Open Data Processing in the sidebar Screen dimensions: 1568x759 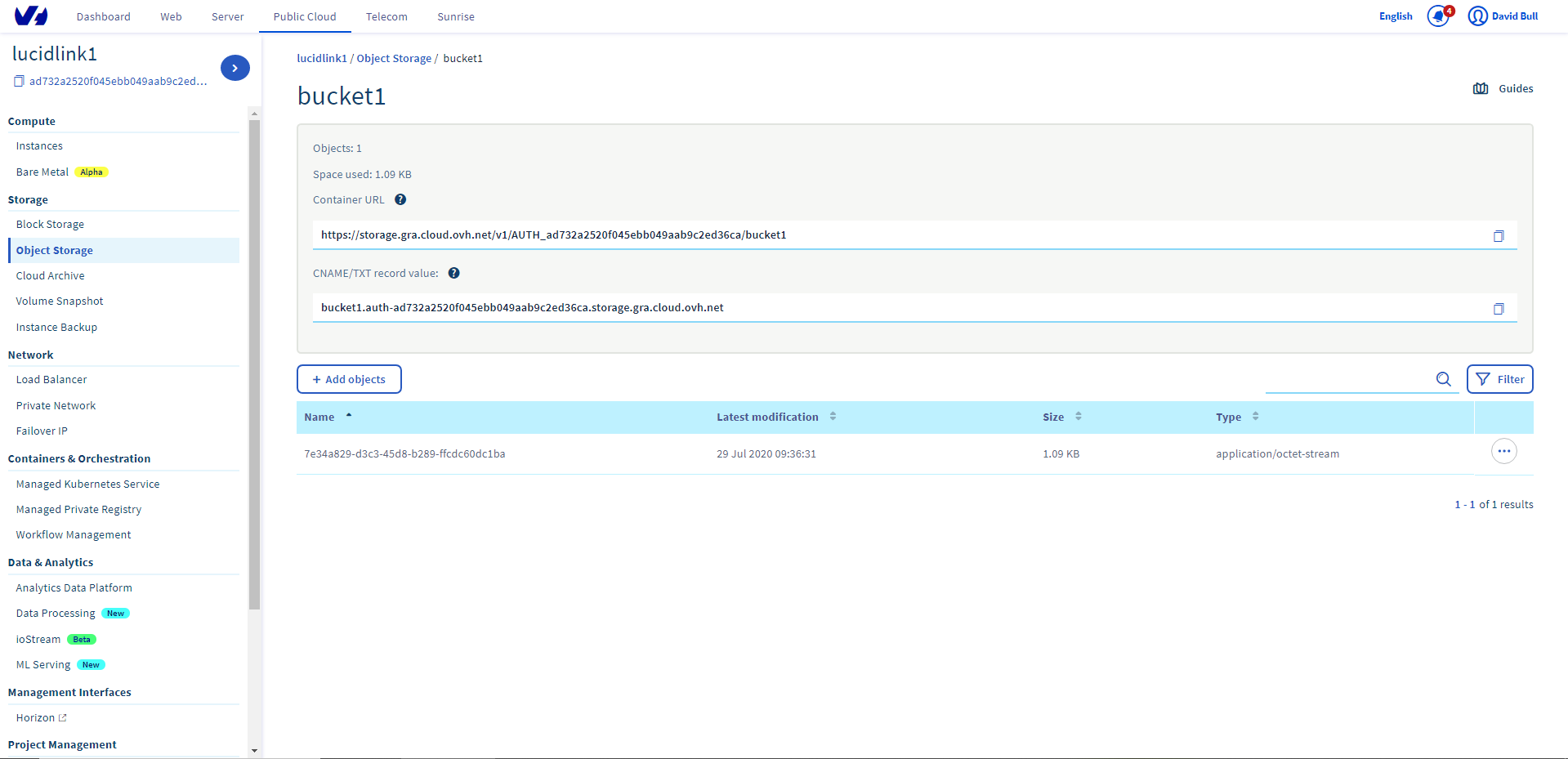coord(56,614)
